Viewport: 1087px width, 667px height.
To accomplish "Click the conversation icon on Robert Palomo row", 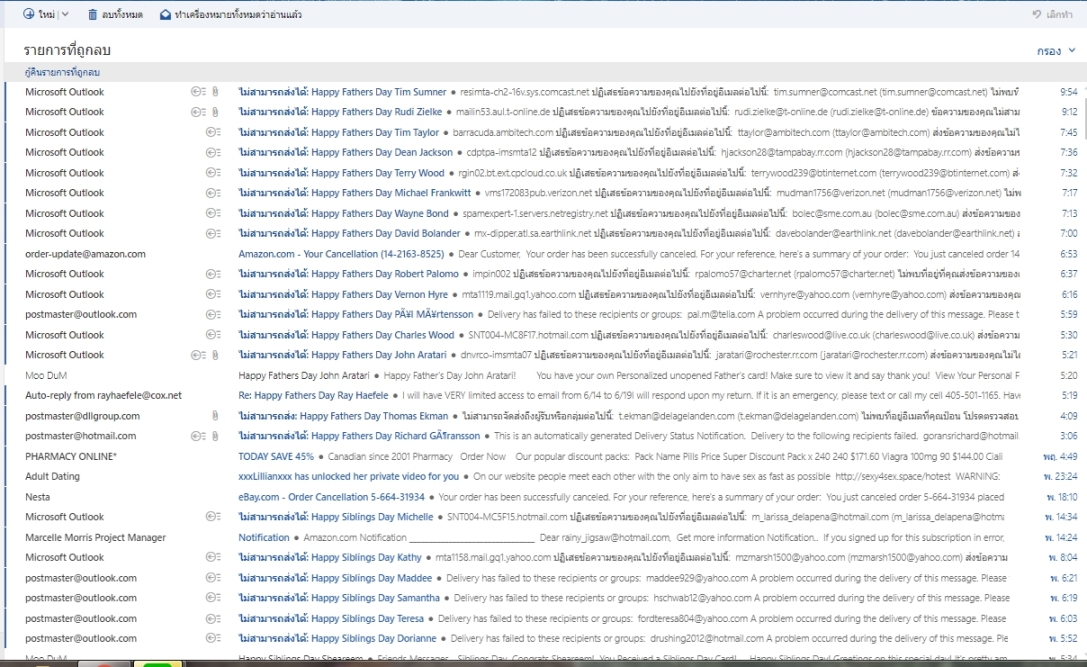I will tap(213, 274).
